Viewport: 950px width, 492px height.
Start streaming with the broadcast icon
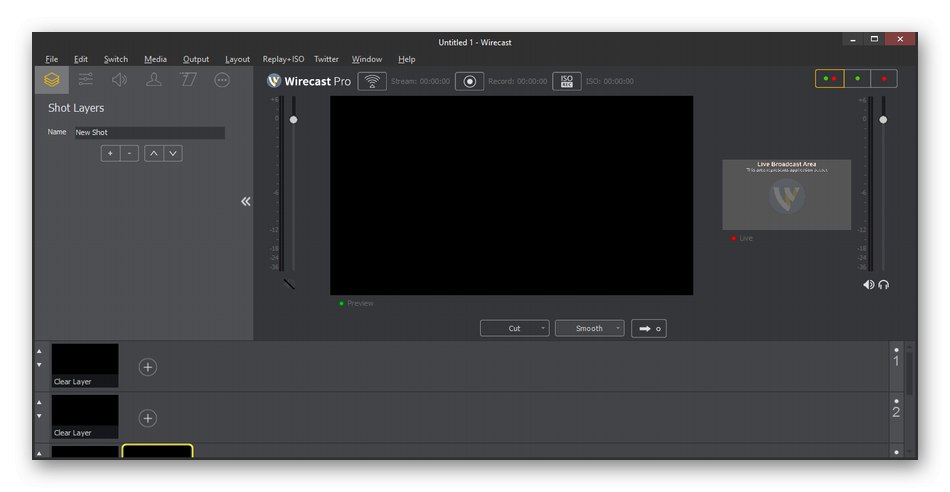[x=372, y=81]
